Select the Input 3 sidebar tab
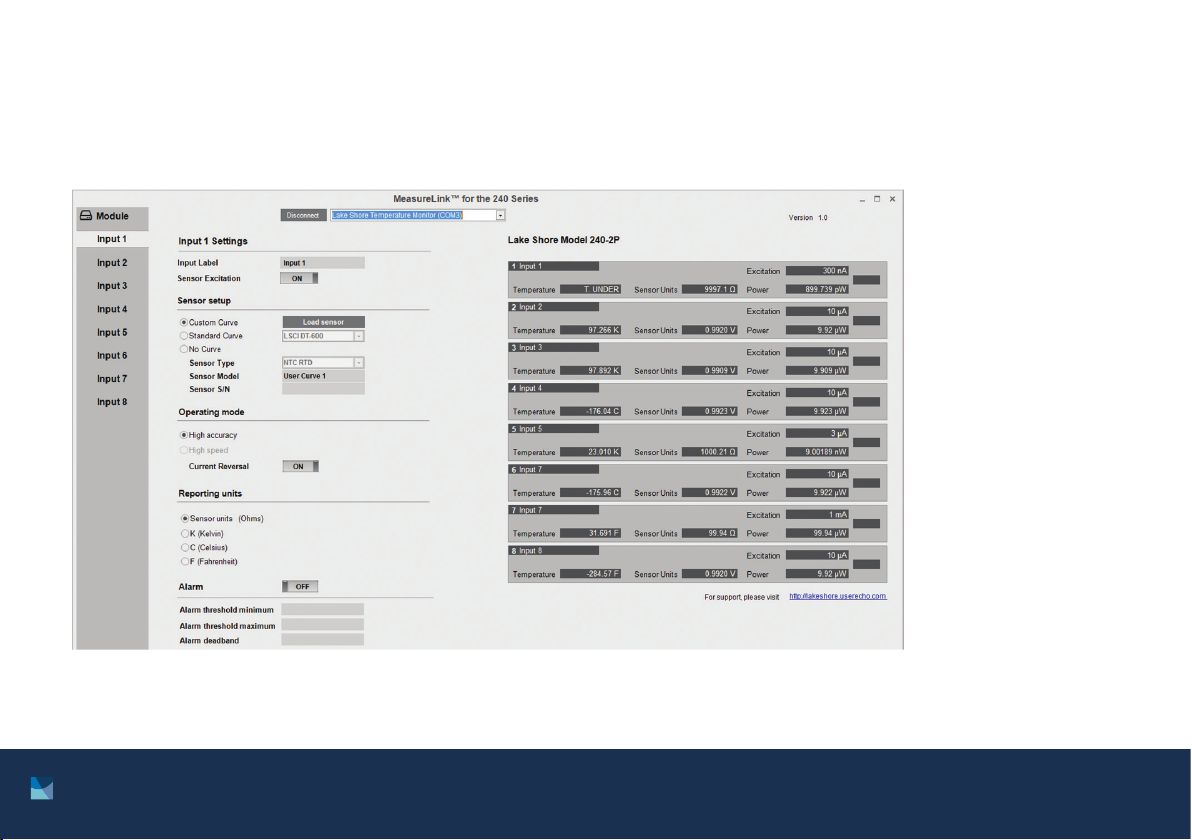 click(x=112, y=286)
